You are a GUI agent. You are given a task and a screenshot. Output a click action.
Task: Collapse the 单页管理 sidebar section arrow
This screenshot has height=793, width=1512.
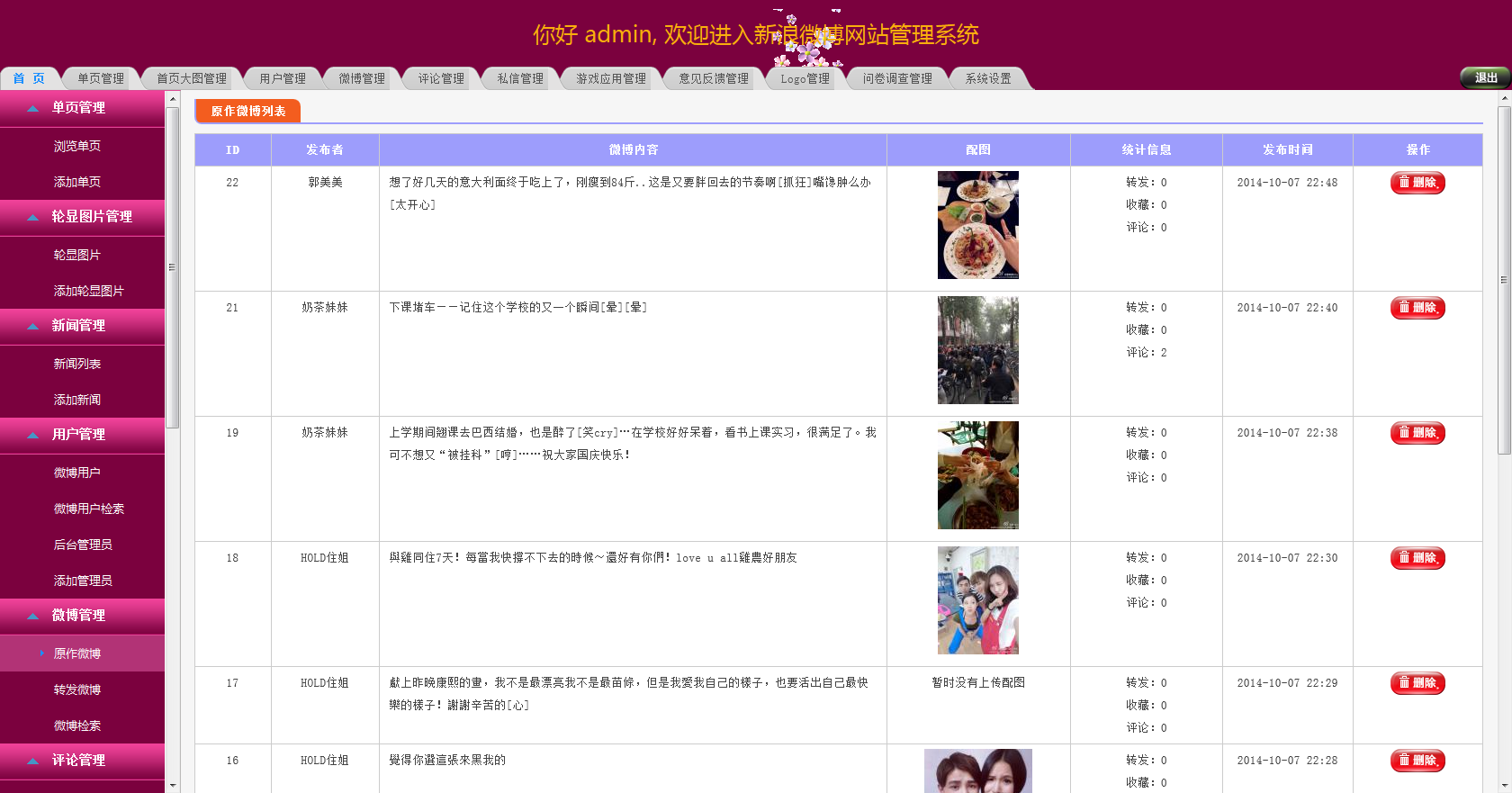pyautogui.click(x=33, y=109)
